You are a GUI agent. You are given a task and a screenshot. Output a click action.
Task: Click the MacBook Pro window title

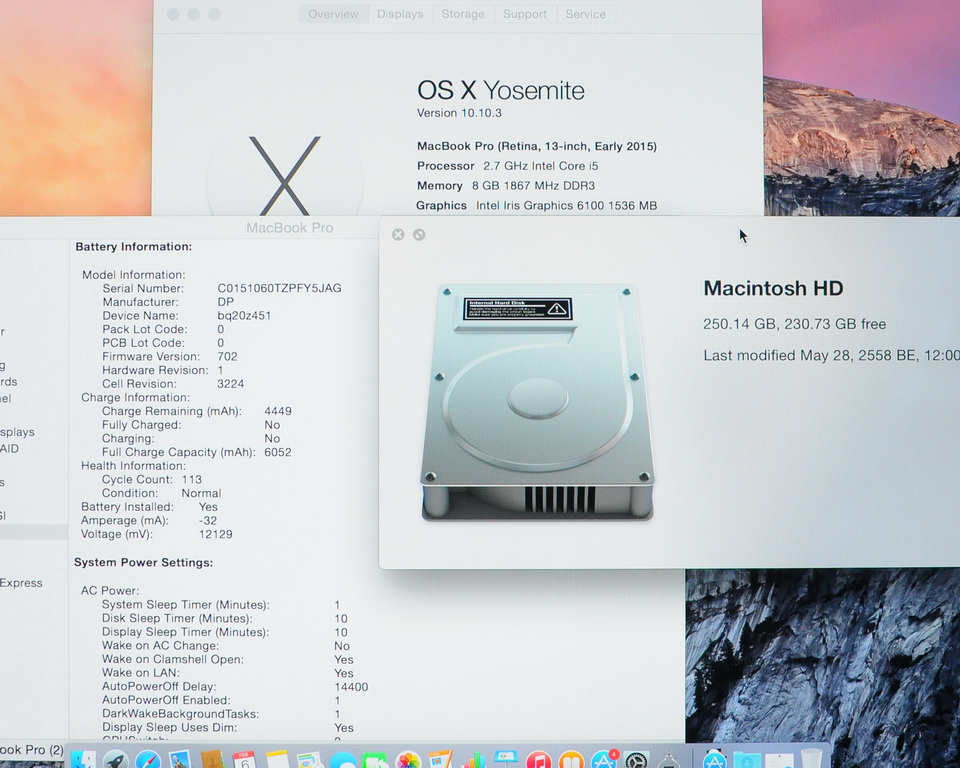pyautogui.click(x=290, y=228)
